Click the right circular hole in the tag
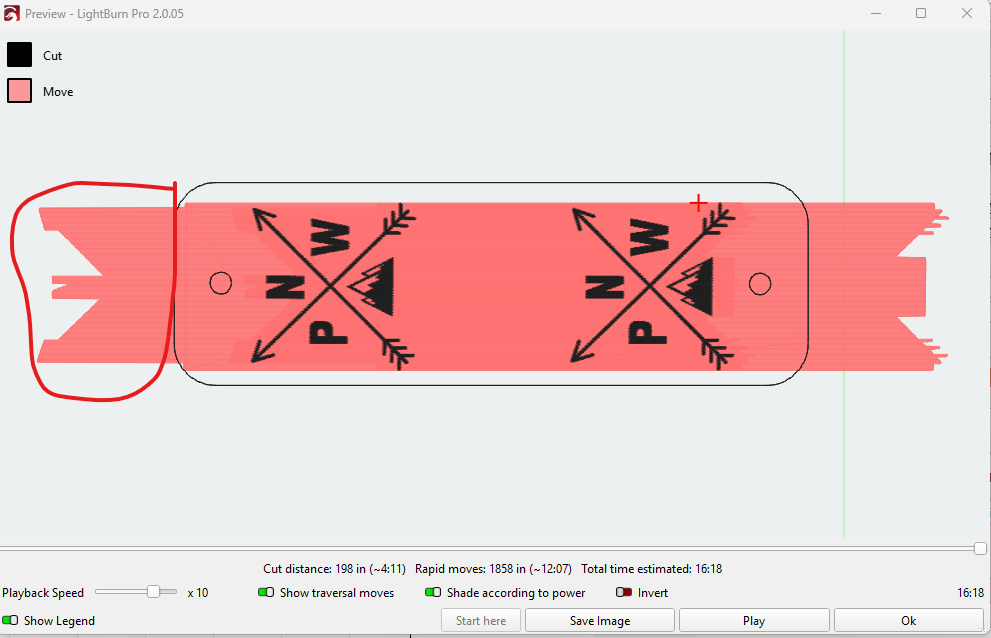Viewport: 991px width, 638px height. coord(760,284)
